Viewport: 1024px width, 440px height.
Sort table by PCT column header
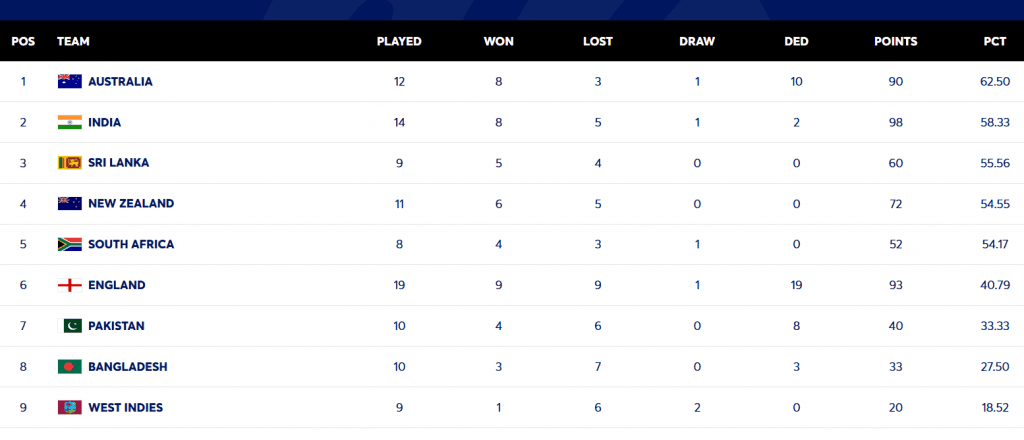pyautogui.click(x=994, y=42)
